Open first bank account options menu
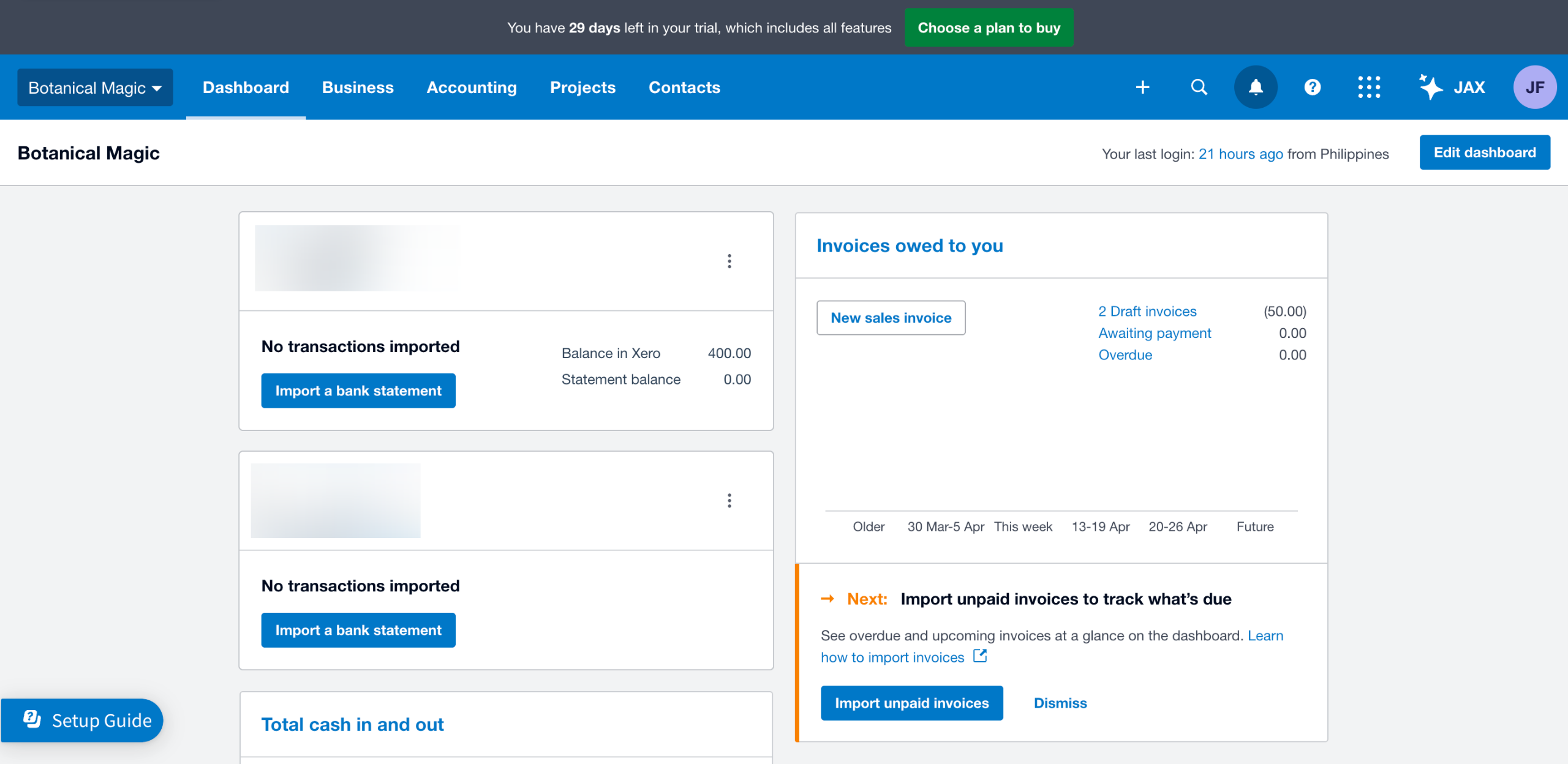This screenshot has height=764, width=1568. click(729, 261)
